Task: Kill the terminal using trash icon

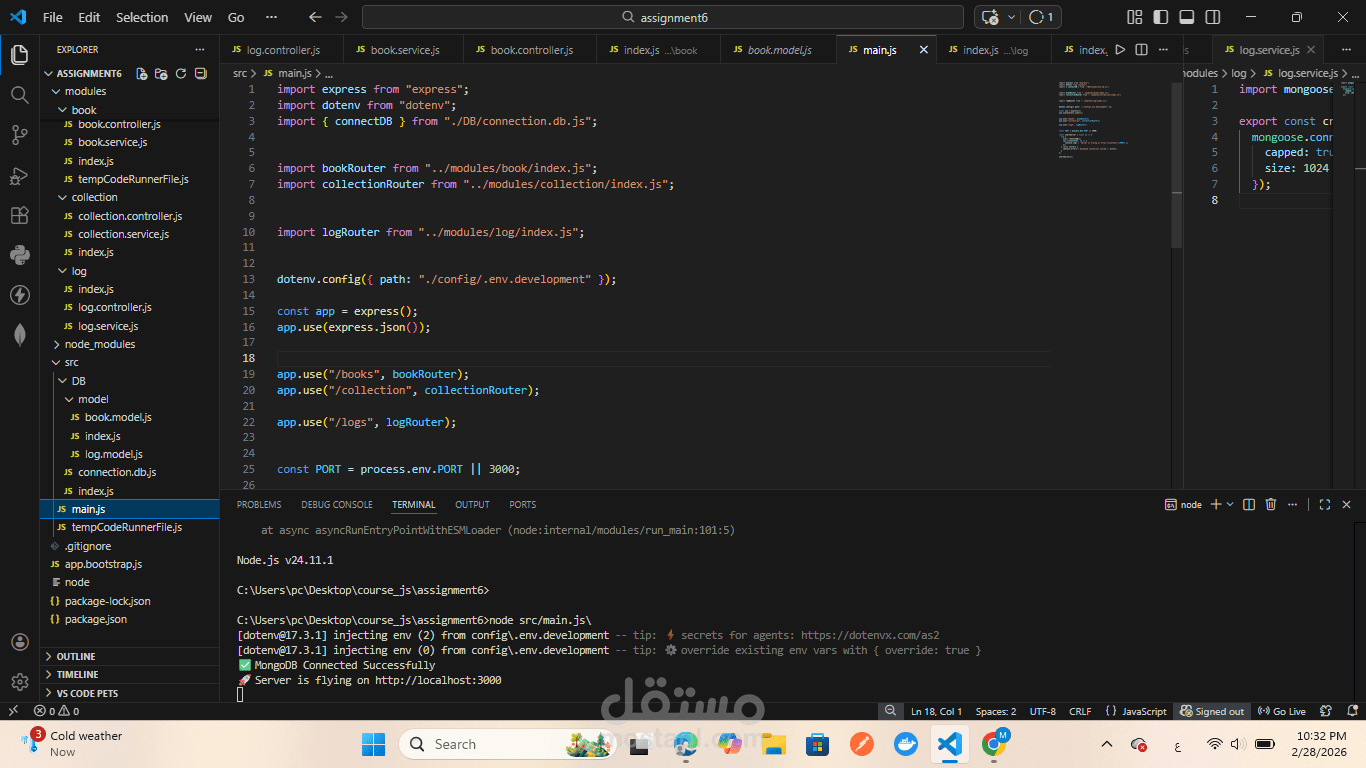Action: point(1271,505)
